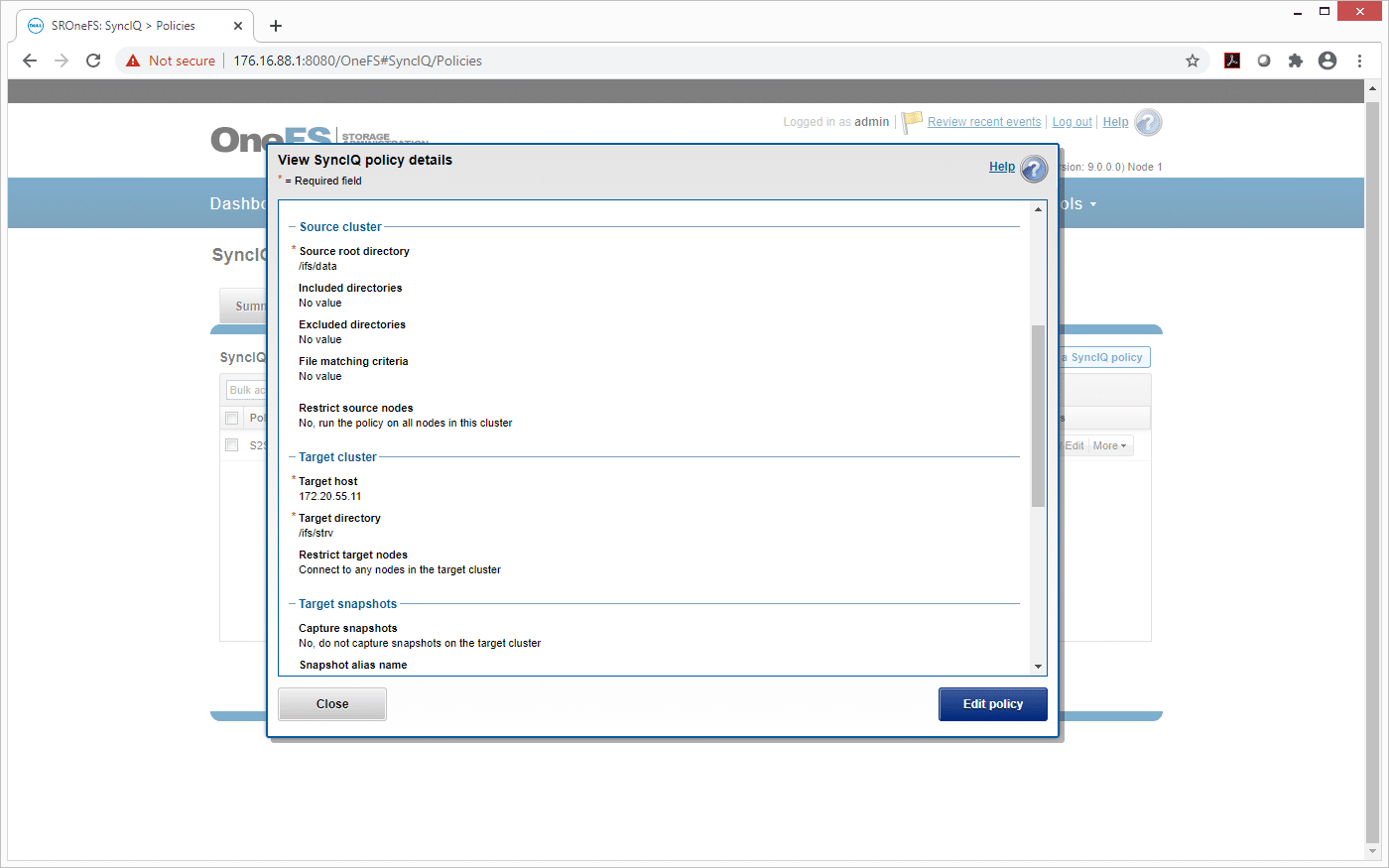
Task: Bookmark this page with star icon
Action: [1193, 61]
